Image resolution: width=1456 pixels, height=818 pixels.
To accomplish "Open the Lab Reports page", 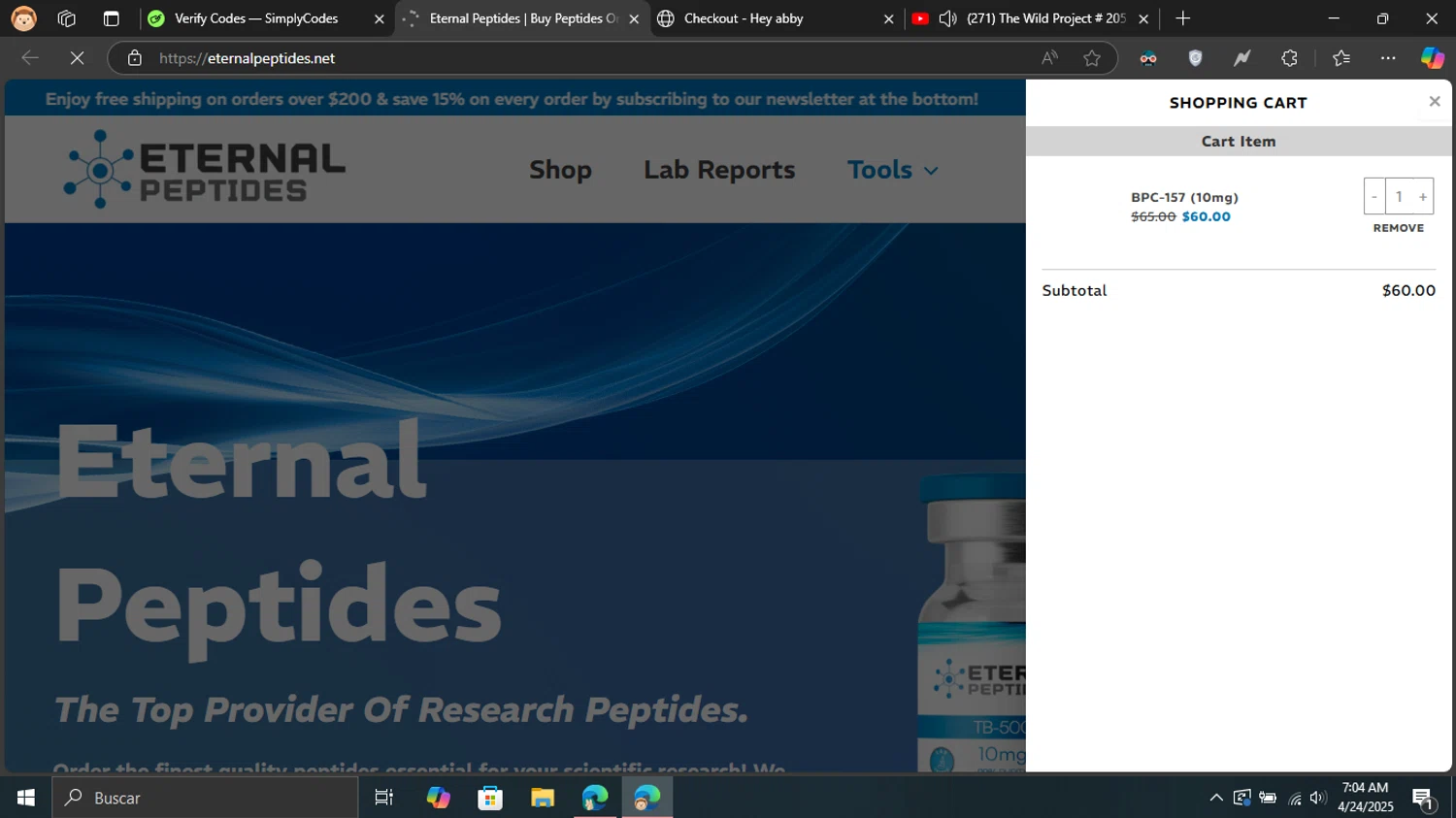I will tap(719, 170).
